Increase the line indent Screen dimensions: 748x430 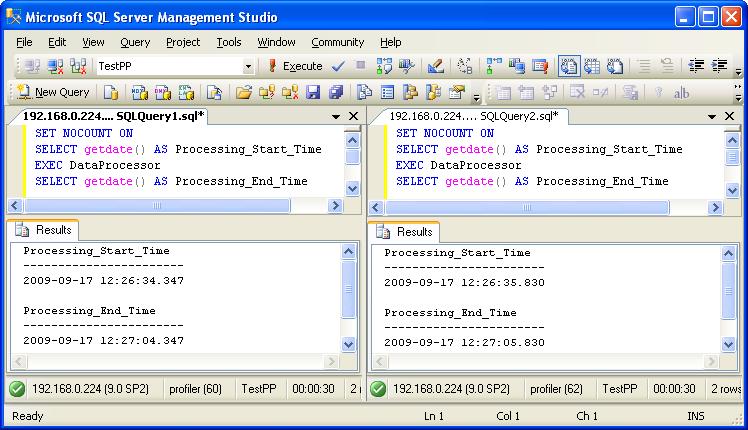[x=719, y=66]
